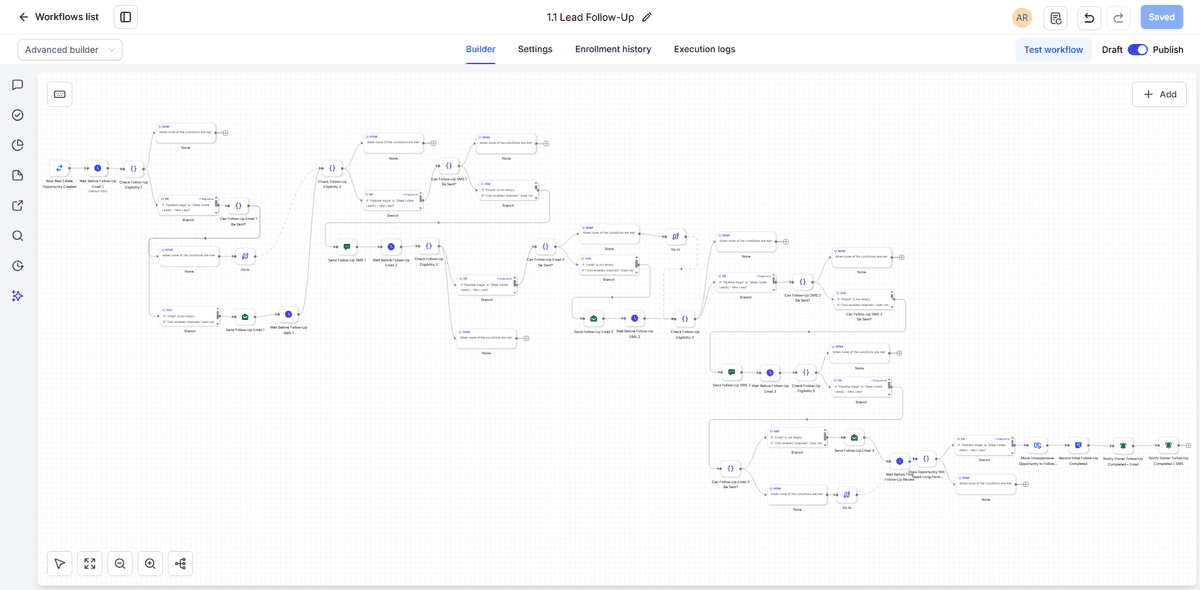Viewport: 1200px width, 590px height.
Task: Open the Notify Owner Follow-Up Completed SMS node
Action: click(1167, 445)
